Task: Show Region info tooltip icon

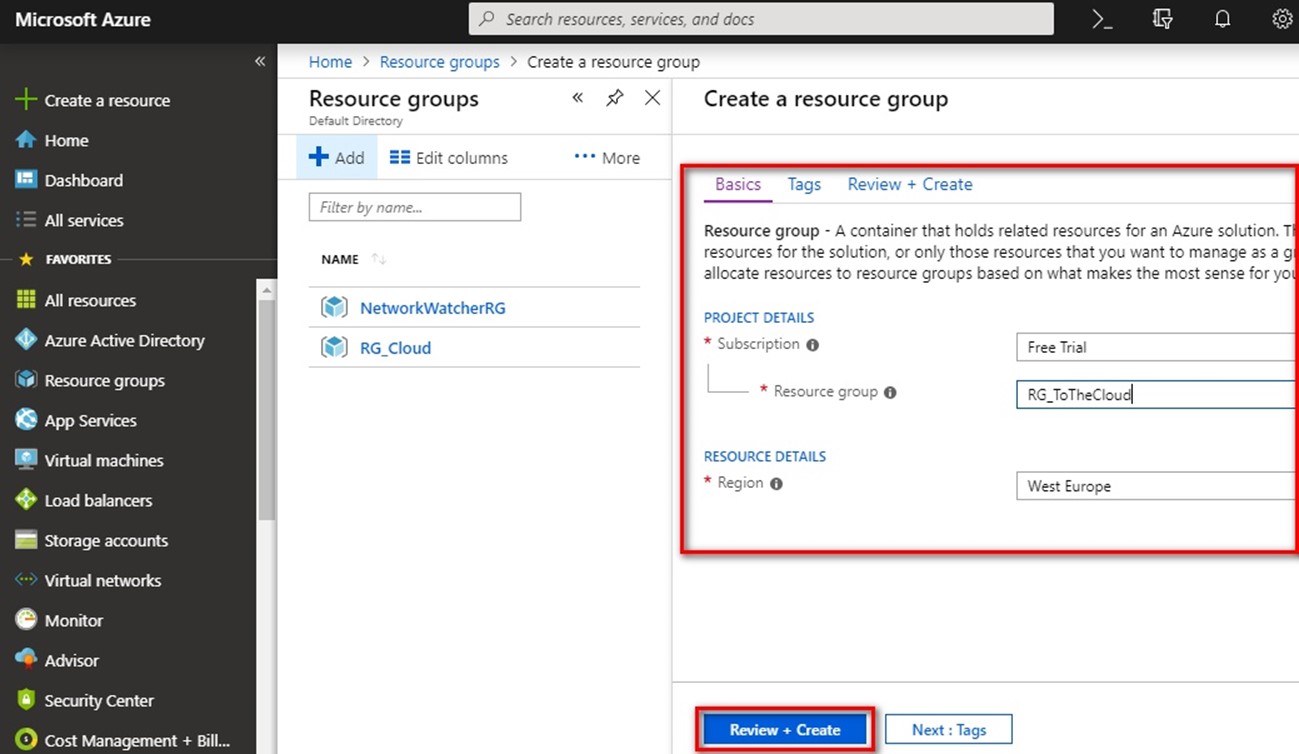Action: [776, 484]
